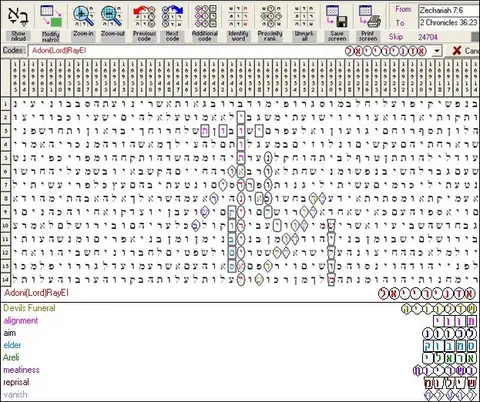
Task: Open Additional code tool
Action: pos(205,16)
